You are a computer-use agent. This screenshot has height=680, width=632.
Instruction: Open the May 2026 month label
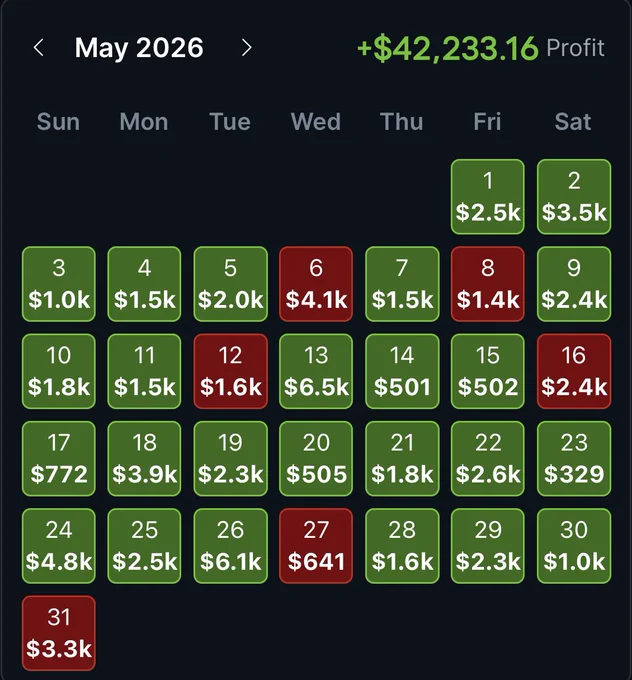[x=139, y=47]
